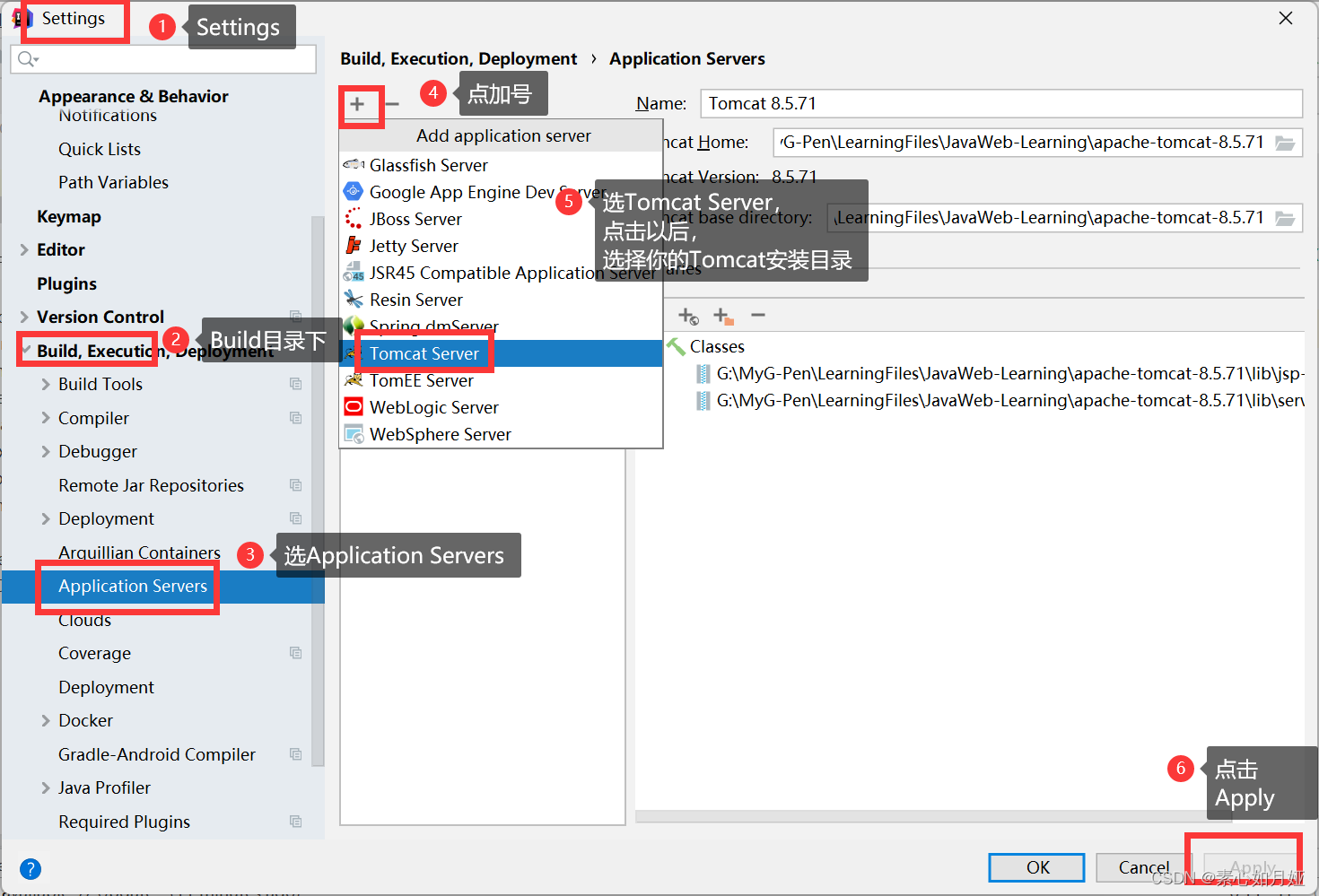Select Arquillian Containers item
The width and height of the screenshot is (1319, 896).
[139, 552]
